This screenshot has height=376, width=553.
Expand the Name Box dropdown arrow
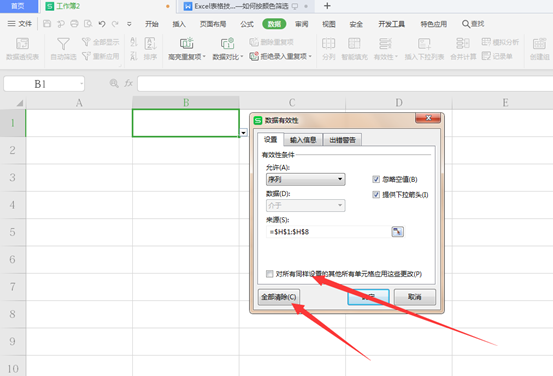point(81,84)
